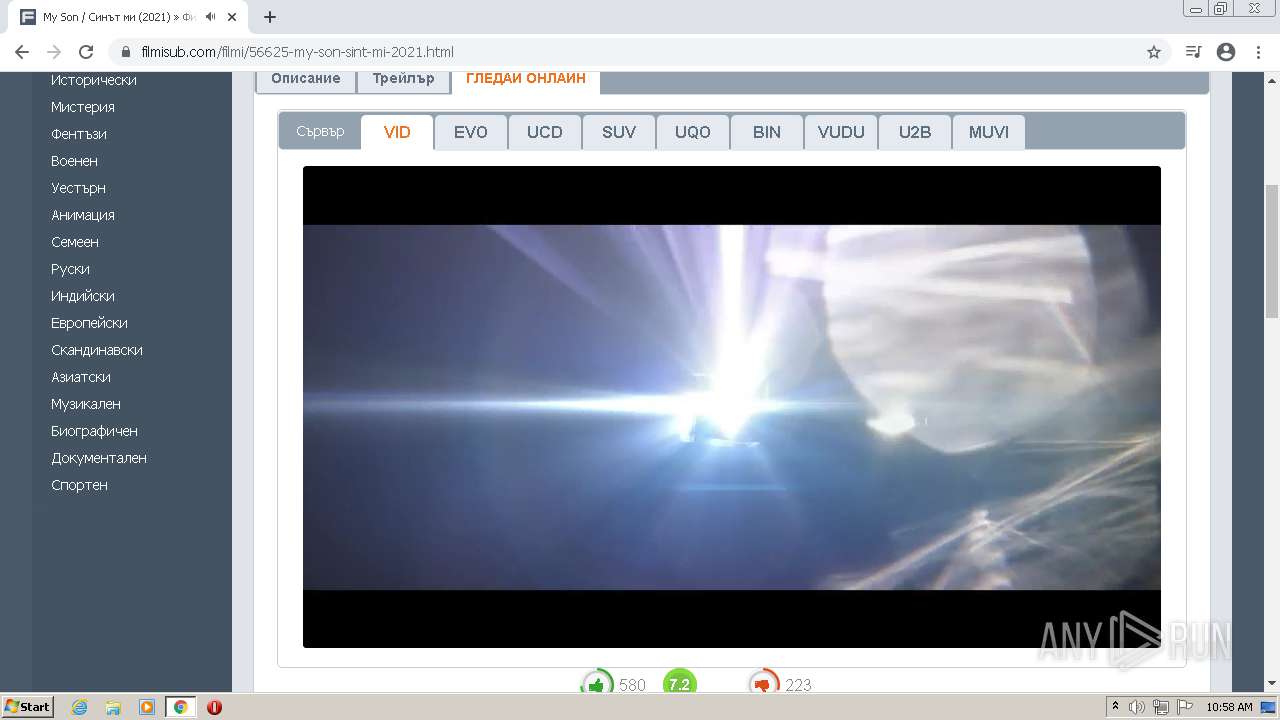
Task: Open Музикален genre link
Action: click(86, 404)
